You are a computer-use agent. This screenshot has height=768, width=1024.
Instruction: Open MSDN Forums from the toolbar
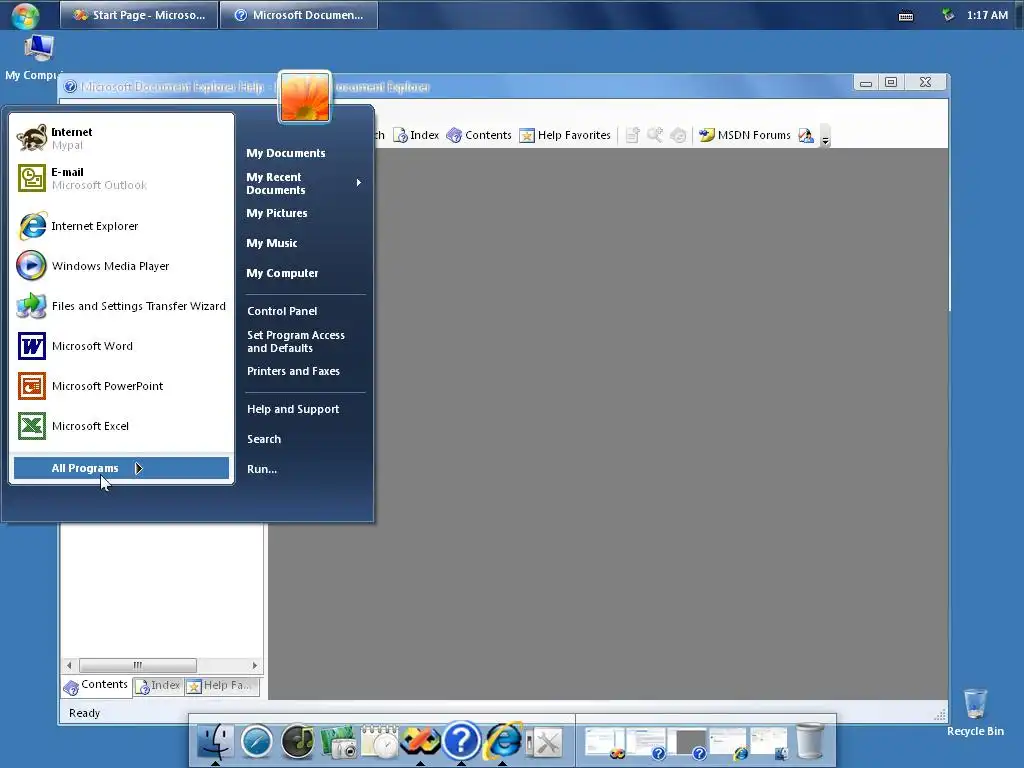(x=744, y=135)
